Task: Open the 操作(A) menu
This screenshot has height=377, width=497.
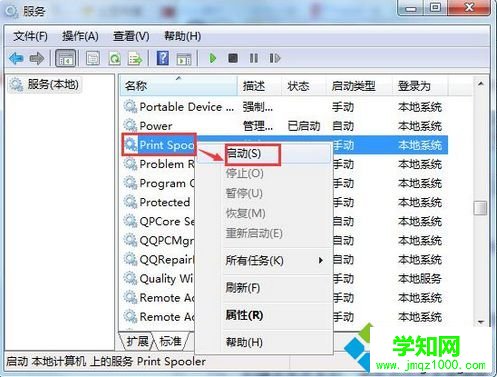Action: [80, 36]
